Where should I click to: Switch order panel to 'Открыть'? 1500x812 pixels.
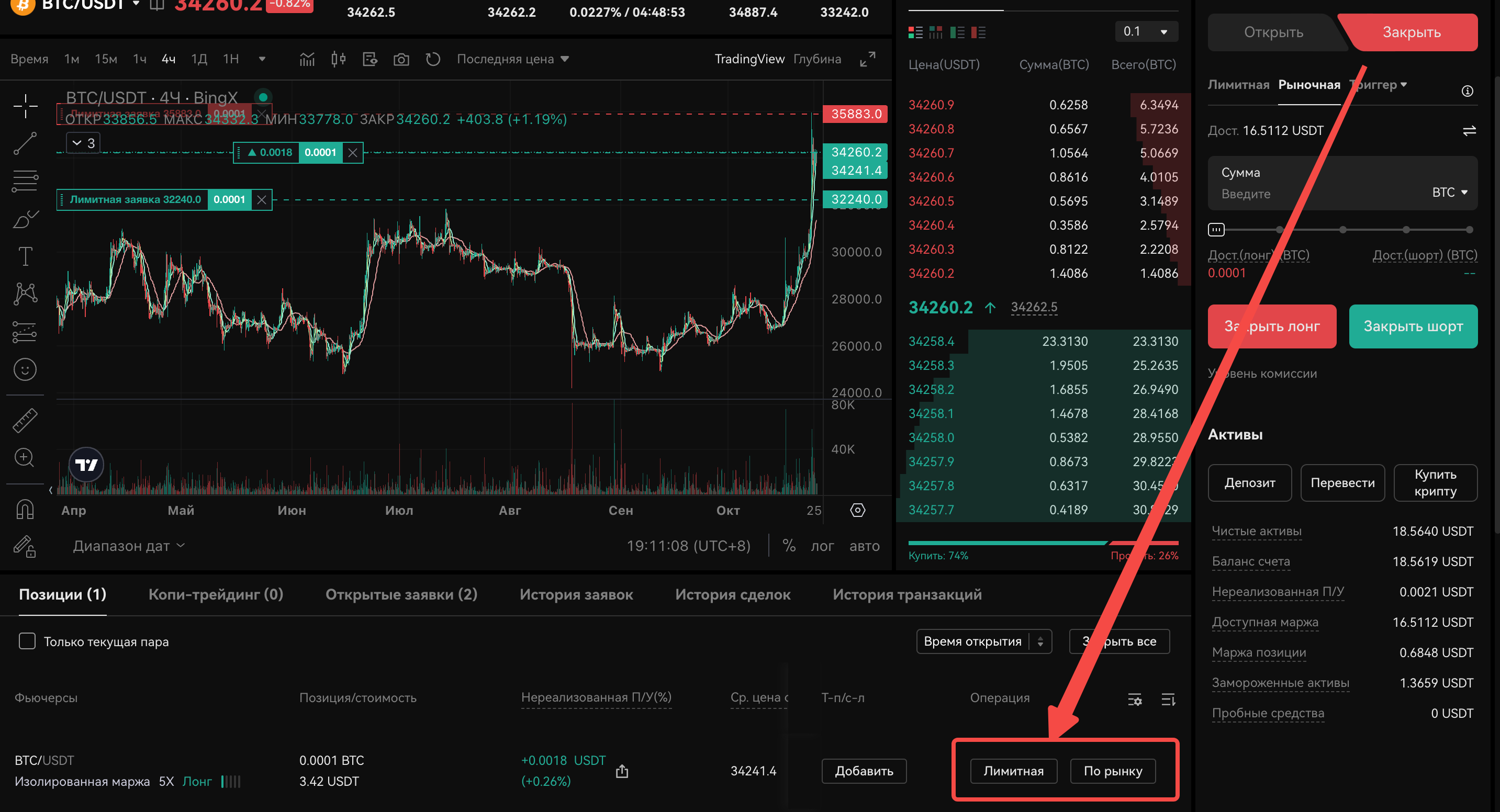1273,32
